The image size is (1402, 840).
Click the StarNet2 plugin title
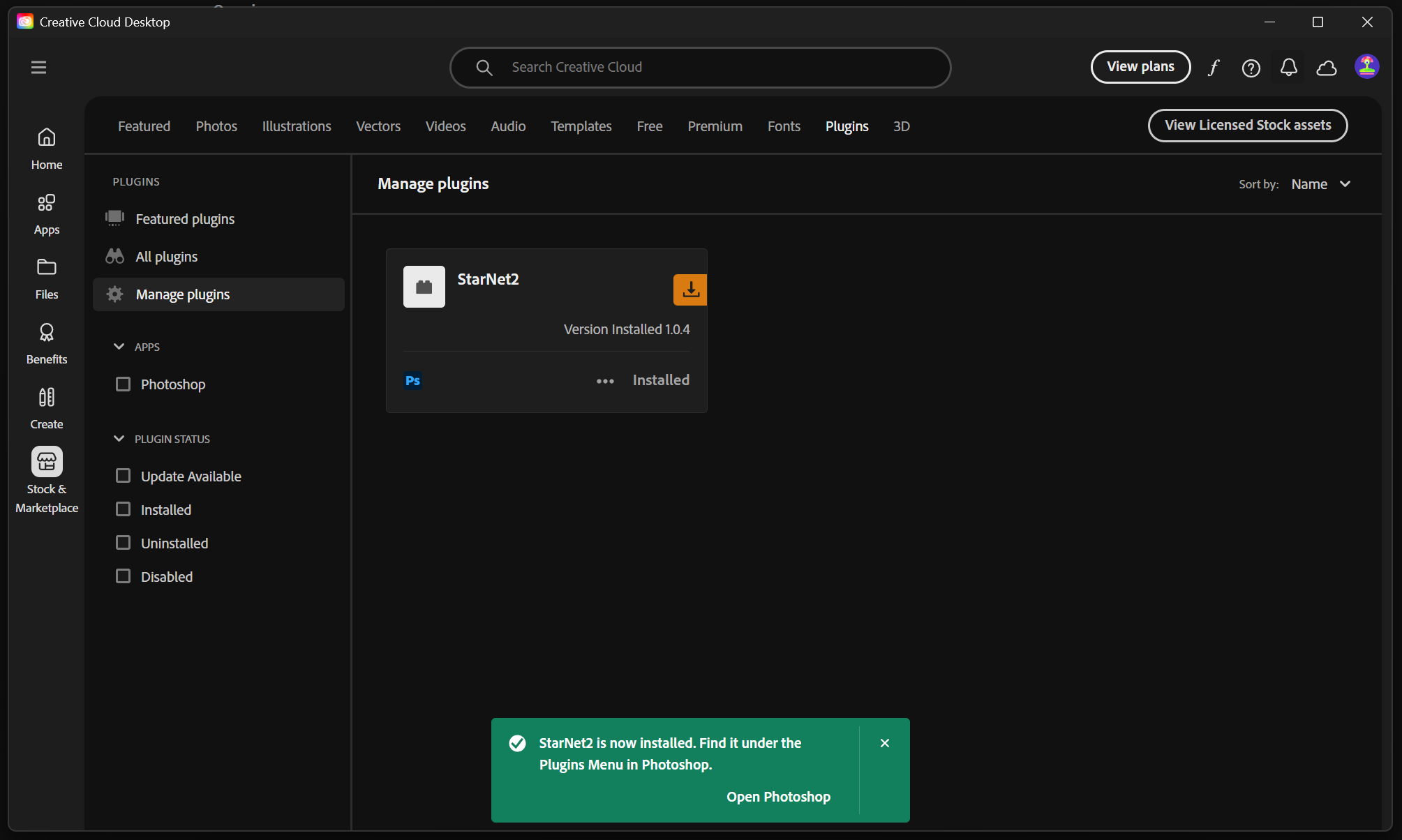[488, 279]
